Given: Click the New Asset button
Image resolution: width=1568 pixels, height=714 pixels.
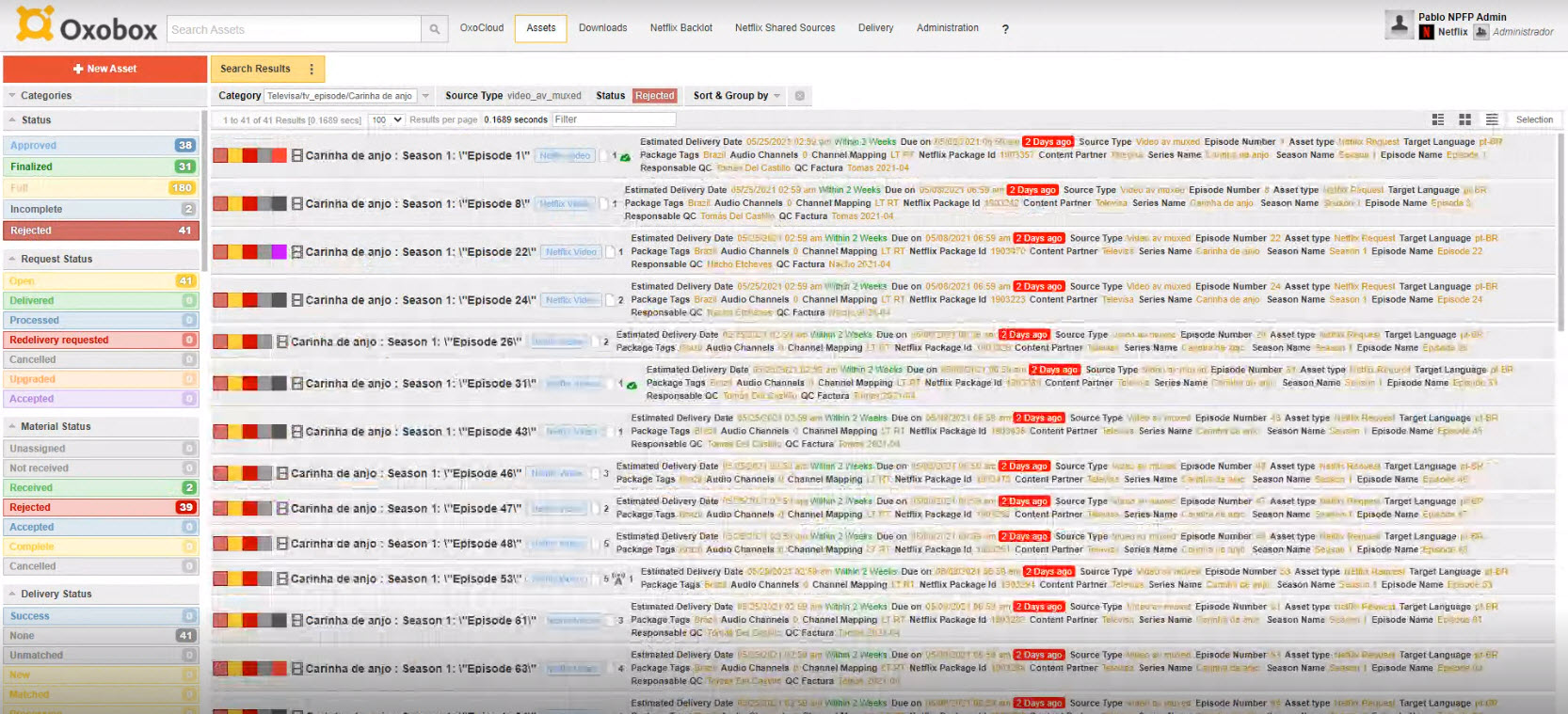Looking at the screenshot, I should coord(104,69).
